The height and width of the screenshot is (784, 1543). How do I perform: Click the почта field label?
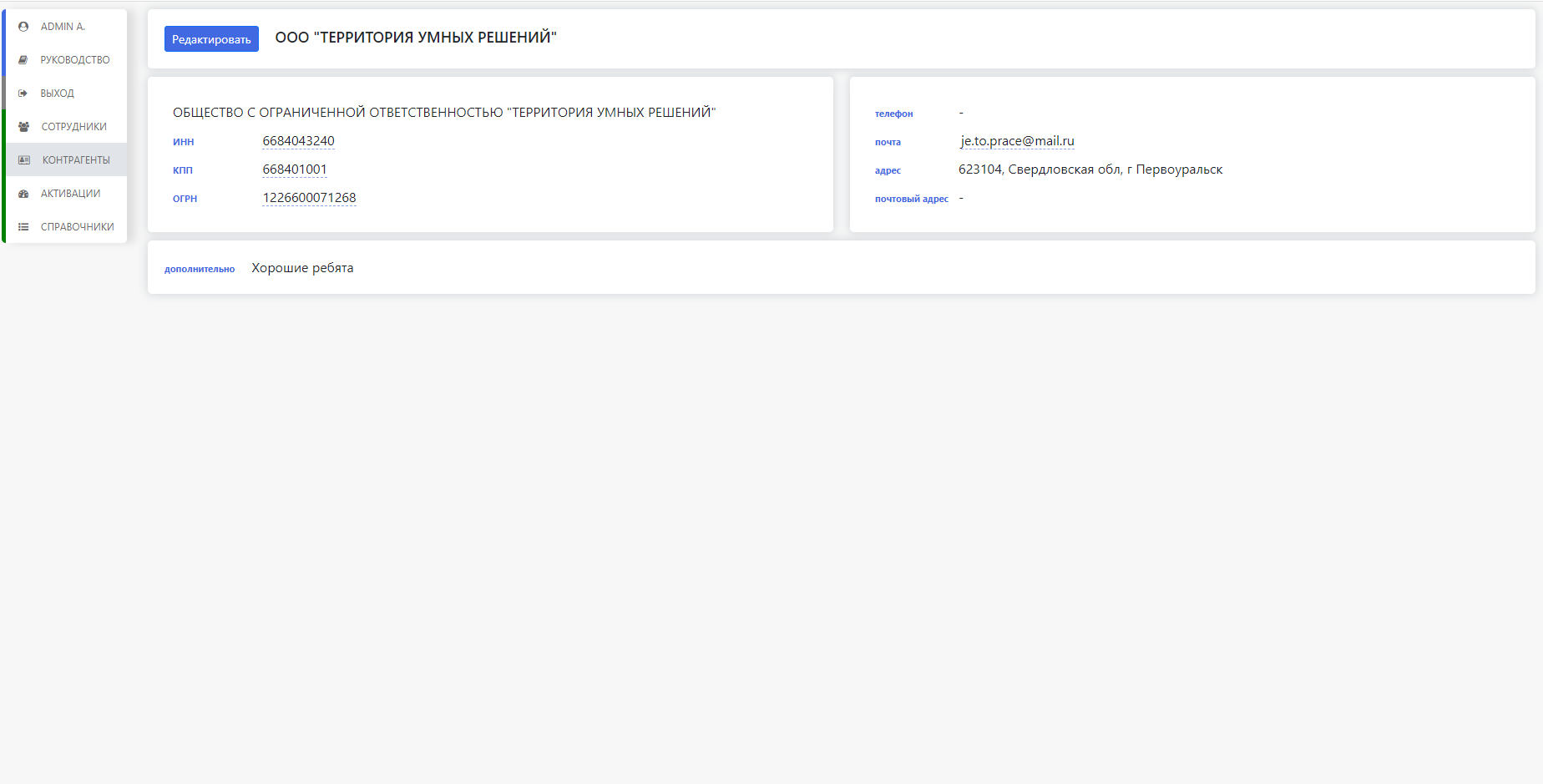click(x=888, y=142)
